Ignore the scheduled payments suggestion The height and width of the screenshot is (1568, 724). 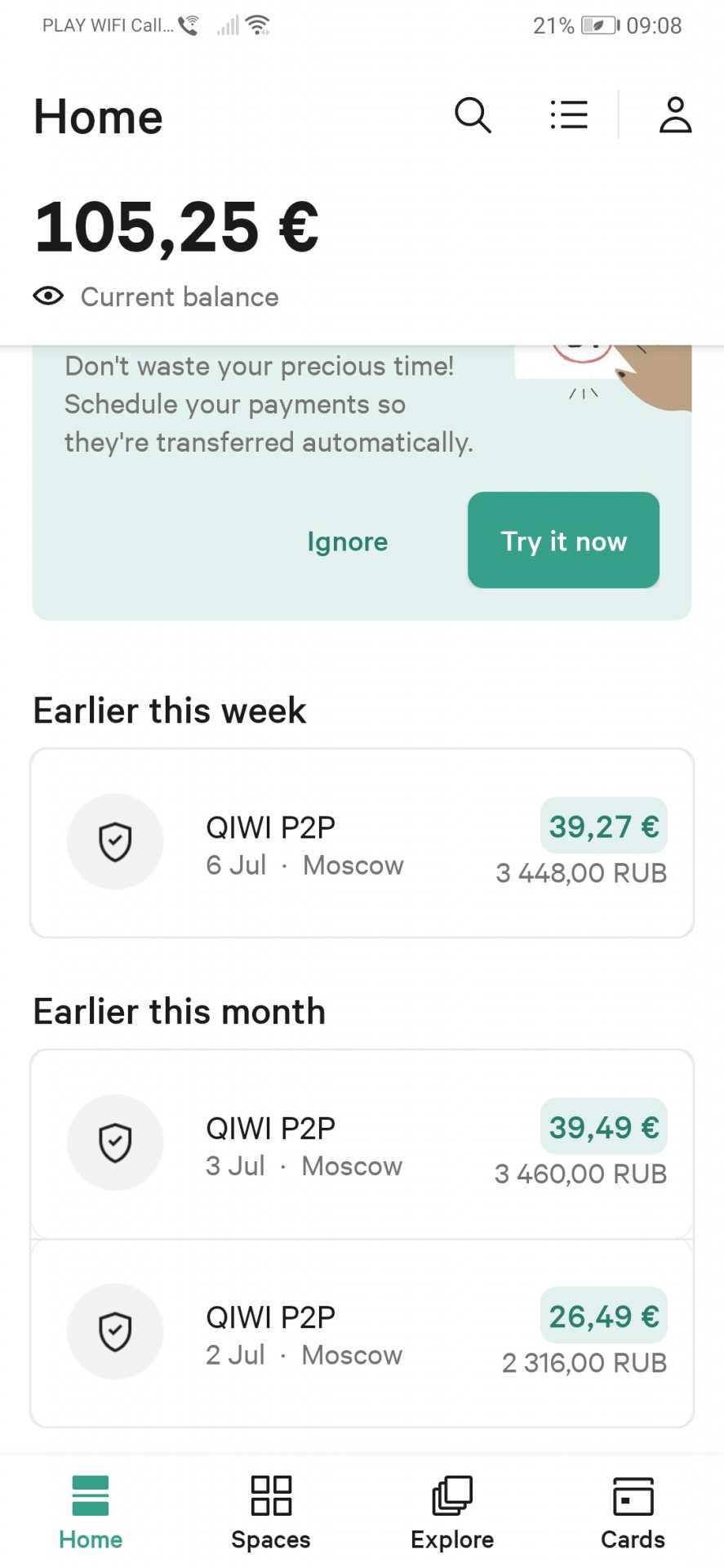coord(347,541)
